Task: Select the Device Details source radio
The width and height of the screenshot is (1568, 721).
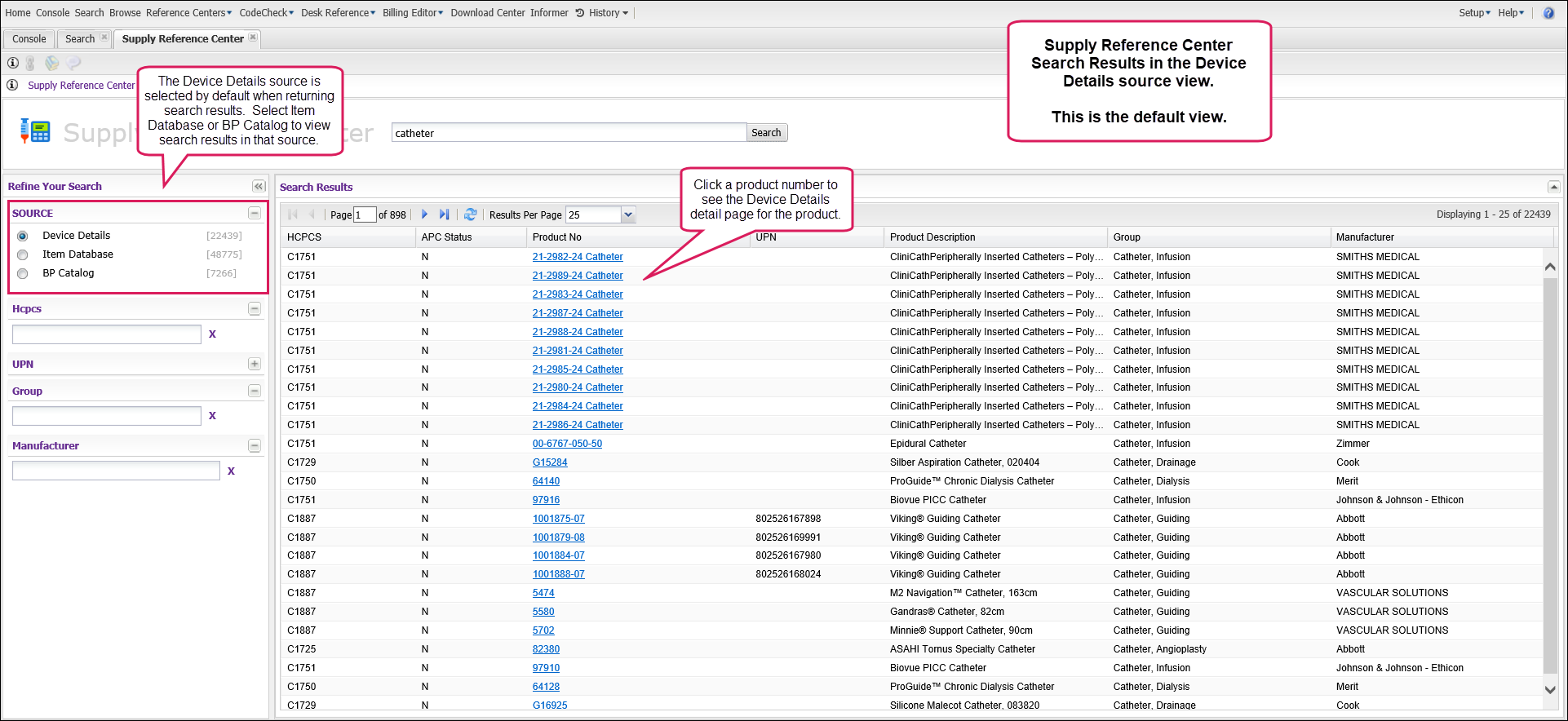Action: [23, 237]
